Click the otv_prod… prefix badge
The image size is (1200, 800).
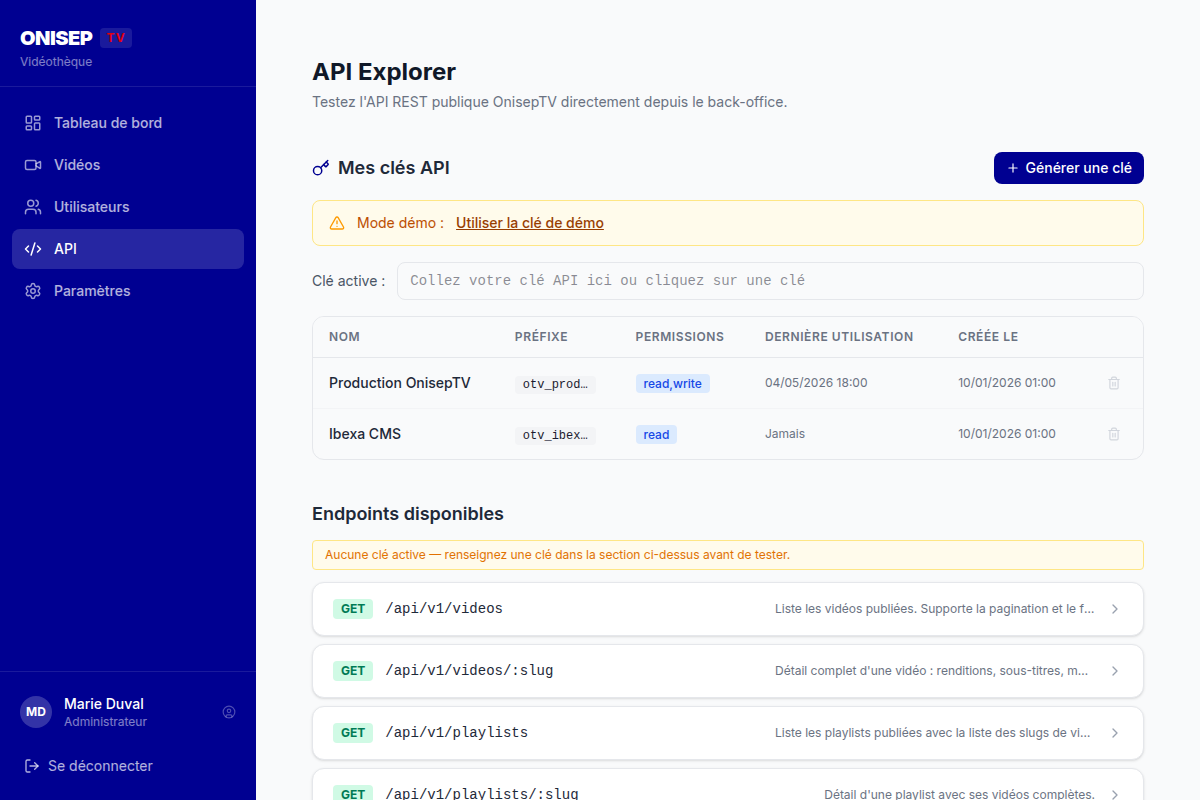555,384
